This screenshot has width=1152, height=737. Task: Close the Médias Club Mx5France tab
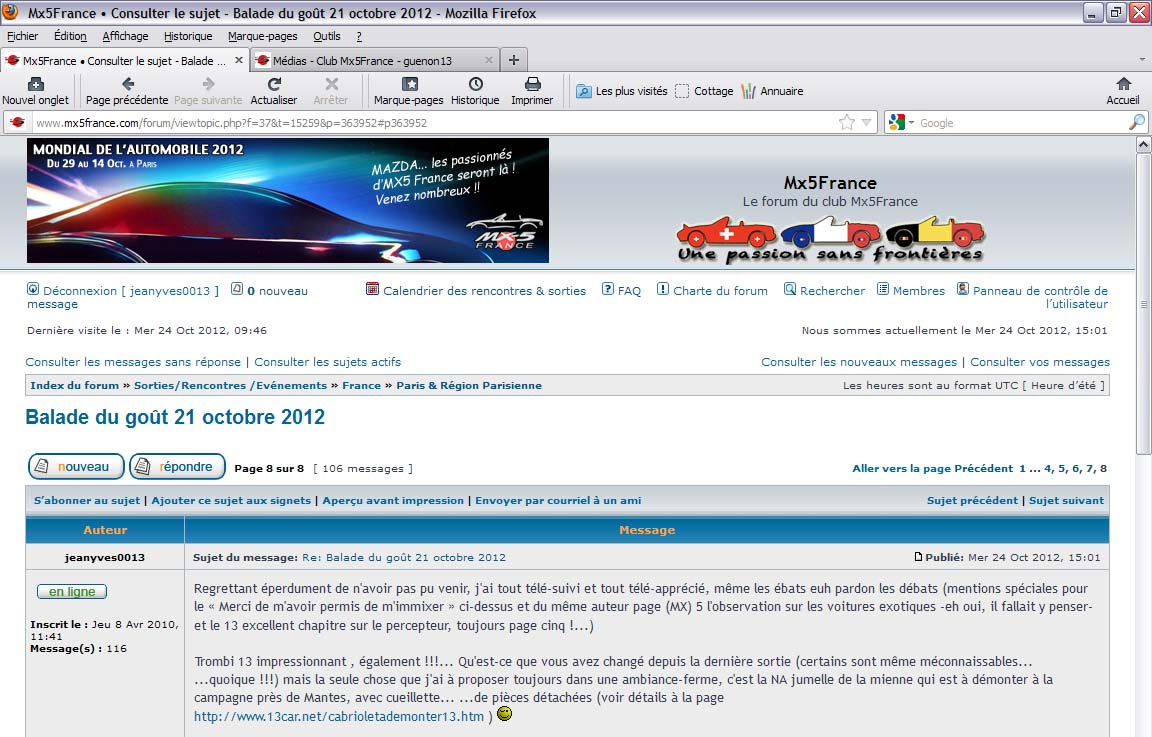489,60
